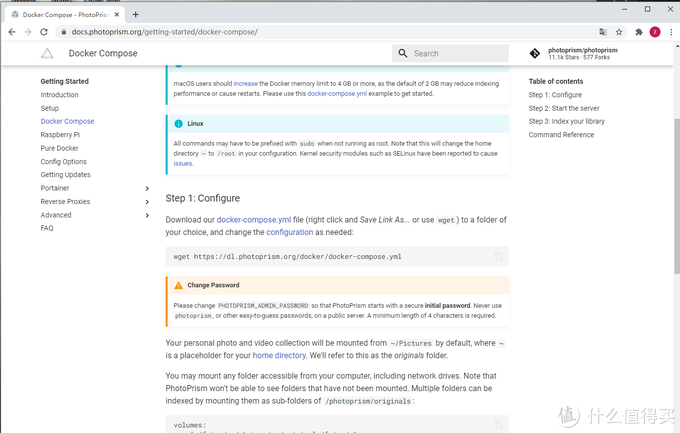Bookmark this page with the star icon
Viewport: 680px width, 433px height.
point(619,32)
